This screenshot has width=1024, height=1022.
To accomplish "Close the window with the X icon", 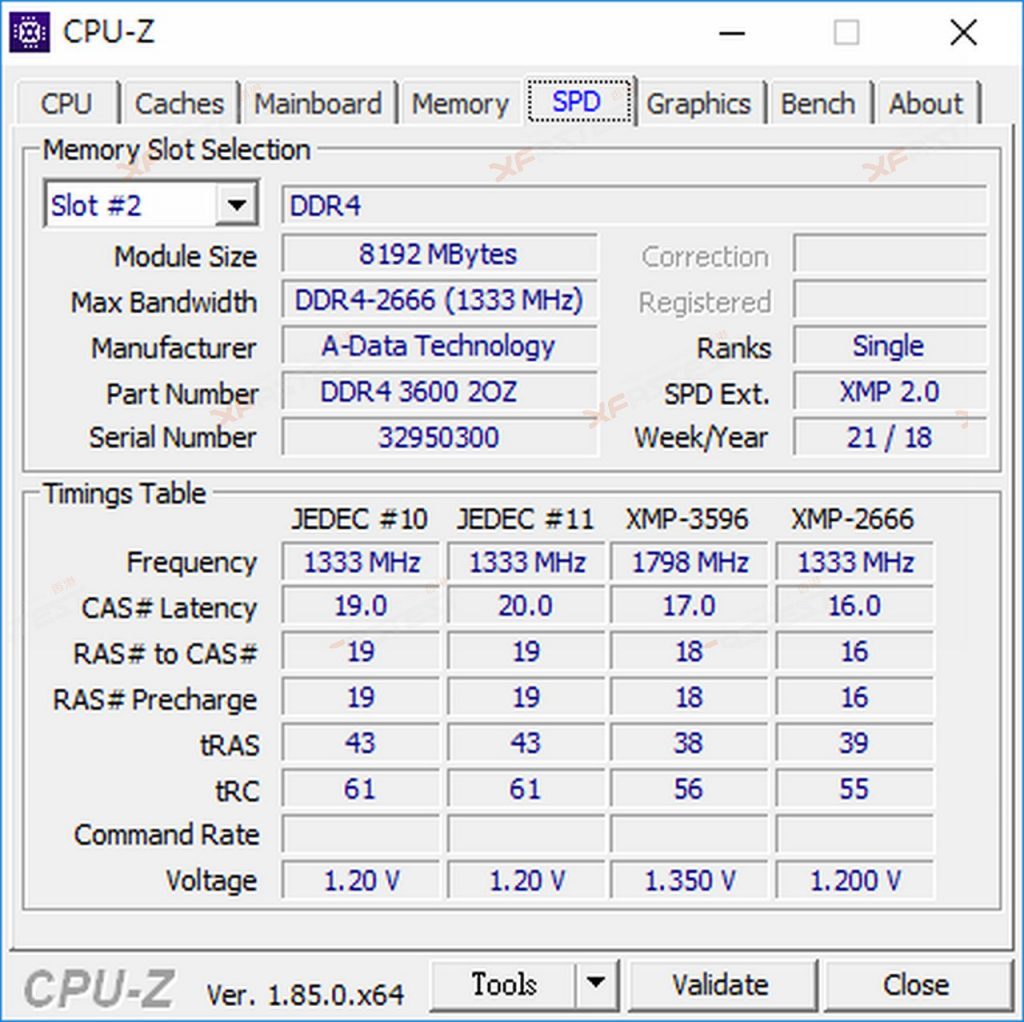I will 963,33.
